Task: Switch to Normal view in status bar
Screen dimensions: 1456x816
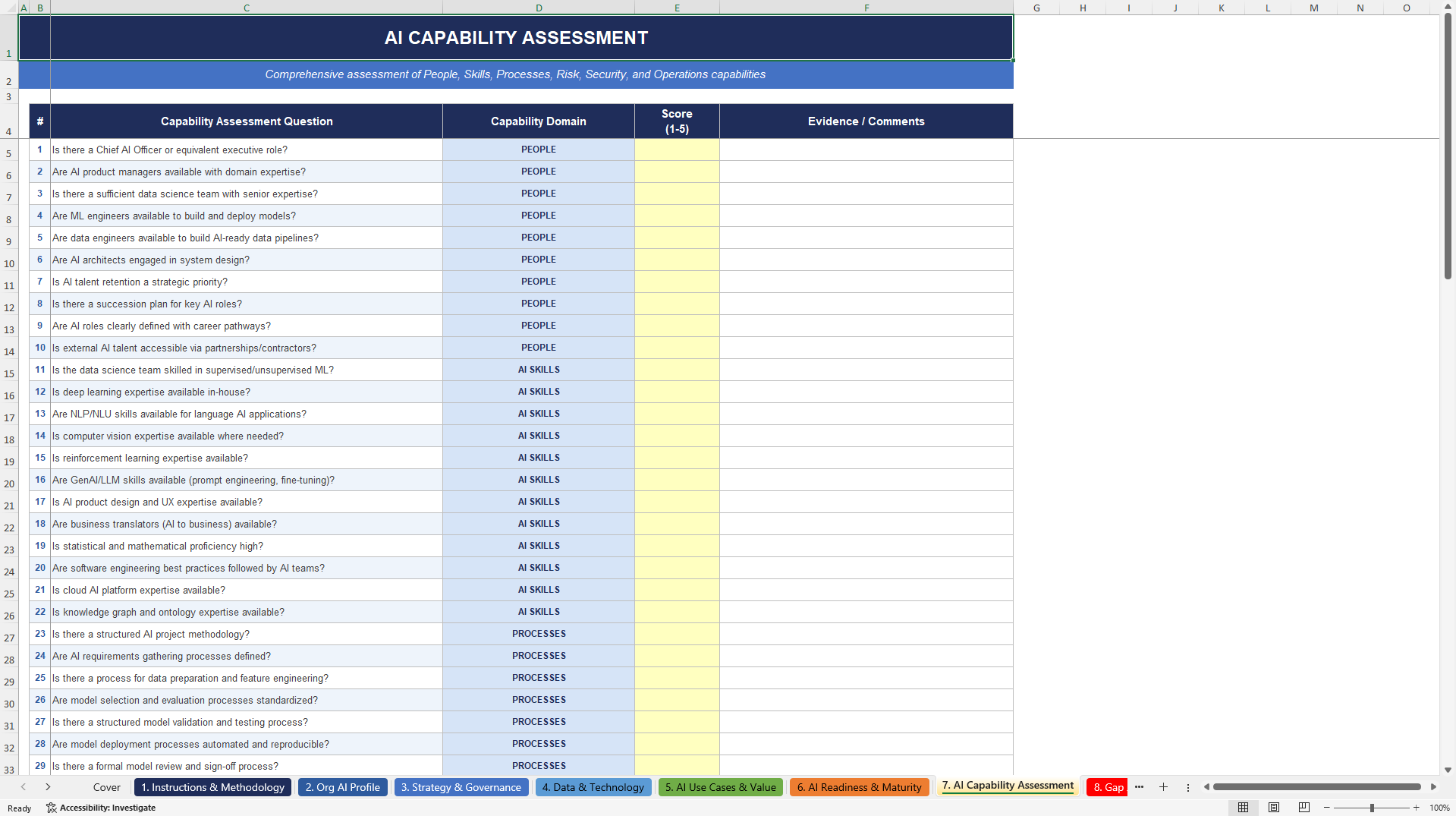Action: click(1243, 808)
